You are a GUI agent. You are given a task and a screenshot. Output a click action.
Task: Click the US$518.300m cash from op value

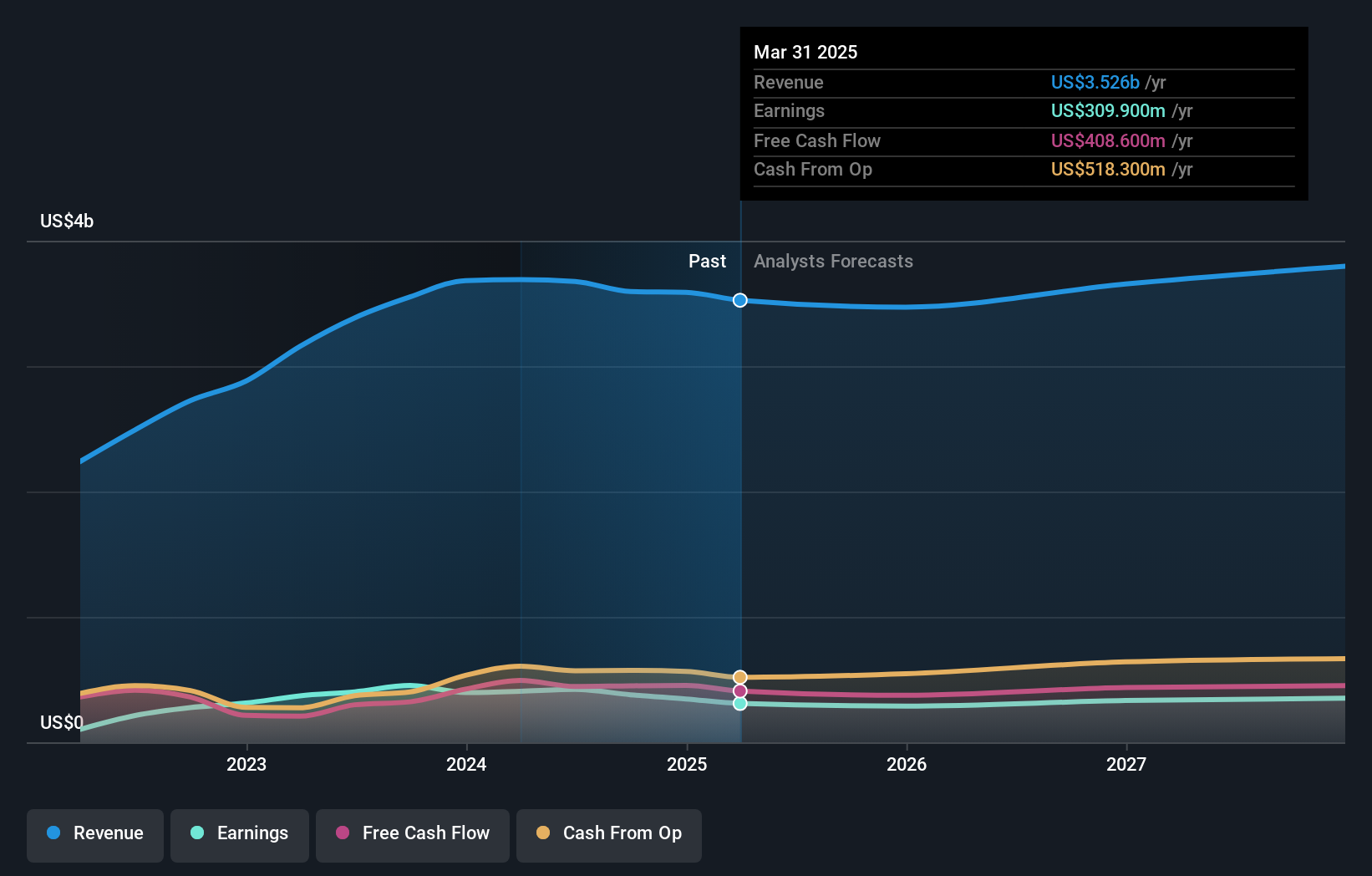1108,169
